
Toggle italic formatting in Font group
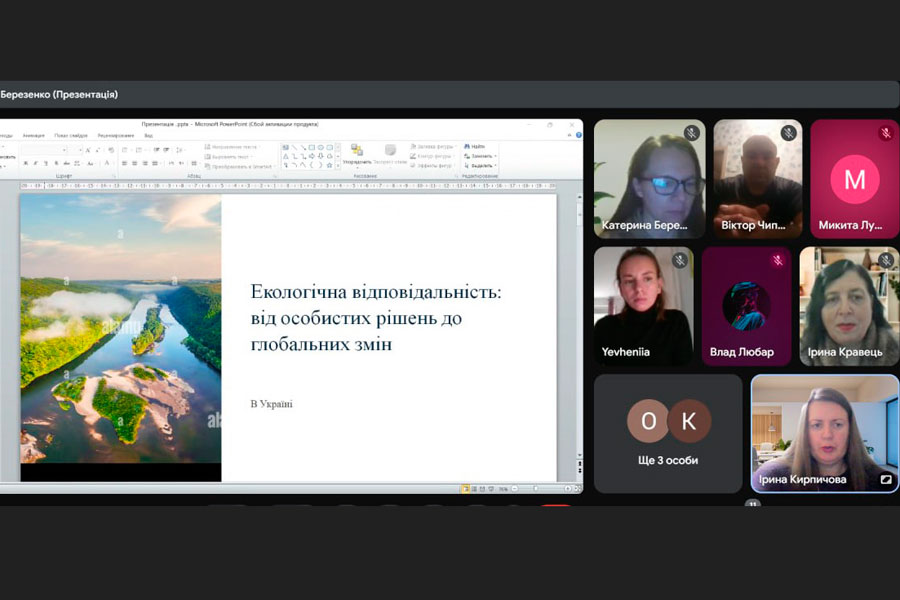click(34, 163)
